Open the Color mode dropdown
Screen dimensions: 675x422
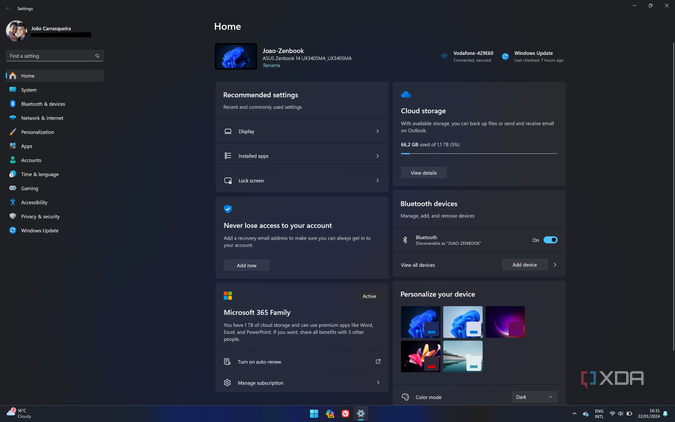[x=534, y=397]
